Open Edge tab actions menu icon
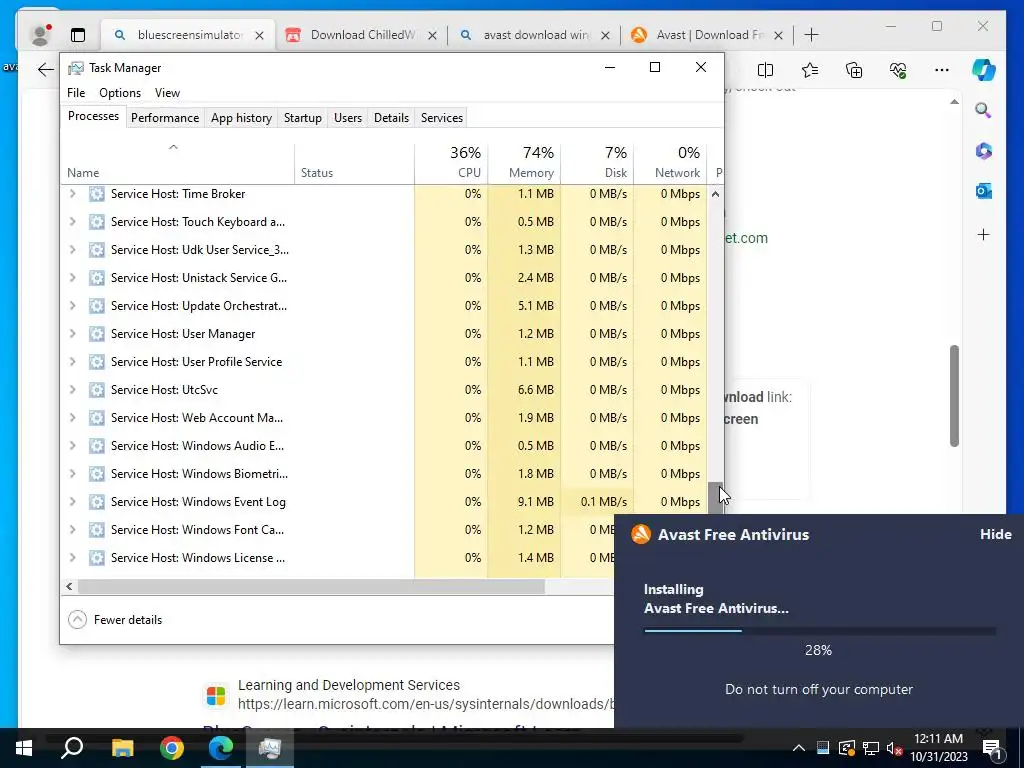 tap(78, 35)
